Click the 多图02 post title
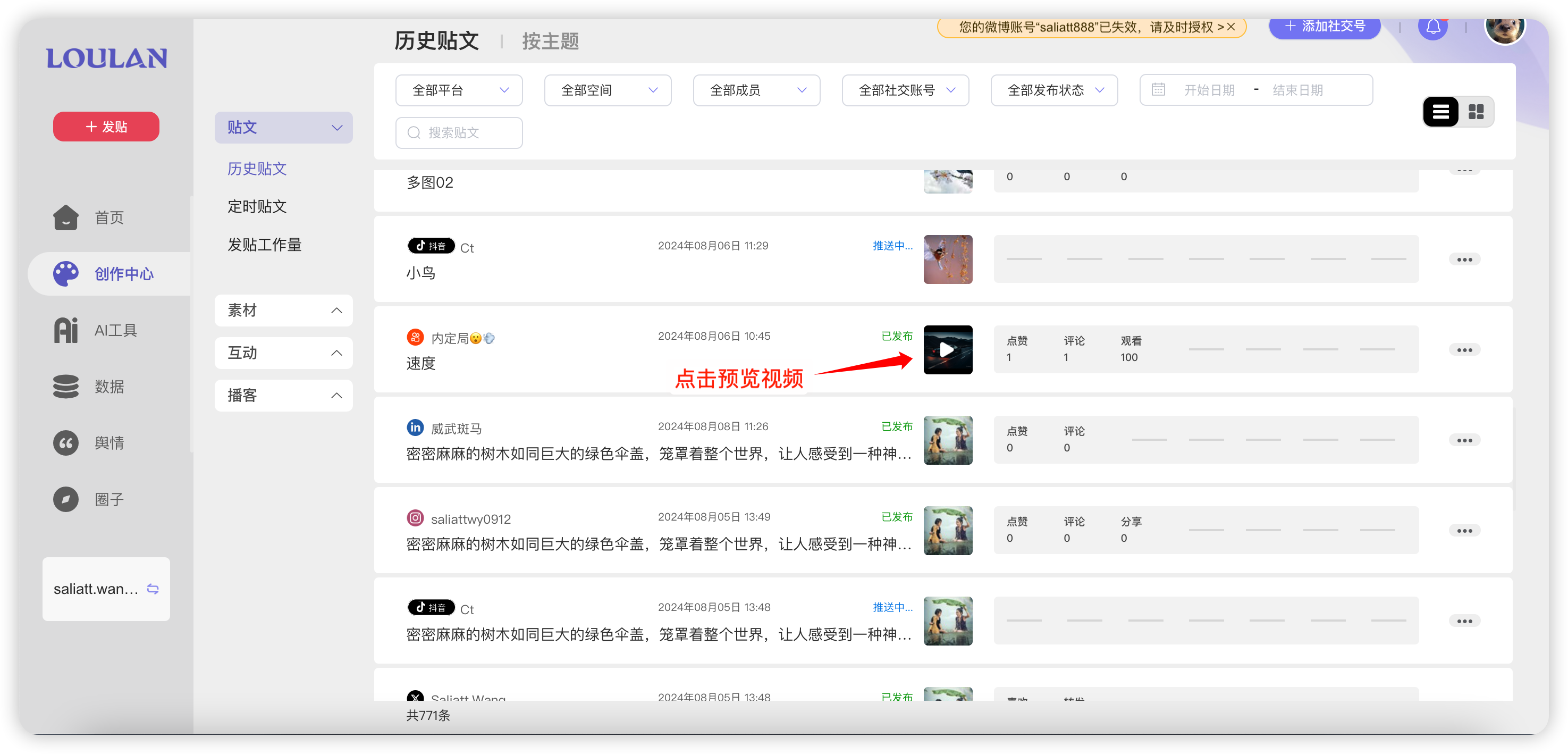The image size is (1568, 754). tap(430, 182)
